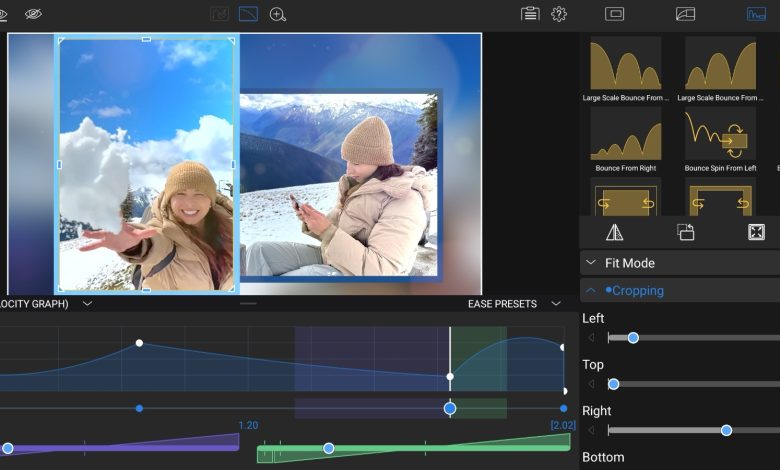This screenshot has width=780, height=470.
Task: Click the left edge crop handle
Action: 60,164
